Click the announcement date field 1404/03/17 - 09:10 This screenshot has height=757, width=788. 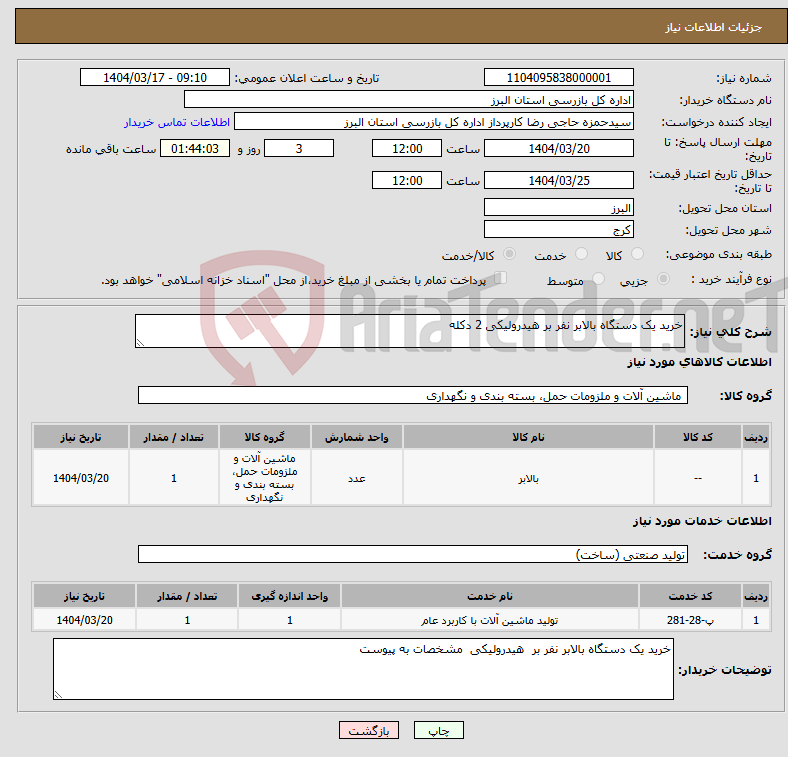click(155, 77)
